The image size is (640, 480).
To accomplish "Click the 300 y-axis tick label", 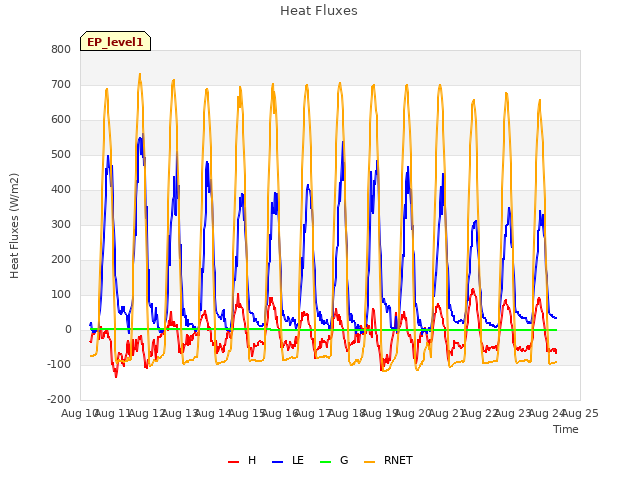I will 61,224.
